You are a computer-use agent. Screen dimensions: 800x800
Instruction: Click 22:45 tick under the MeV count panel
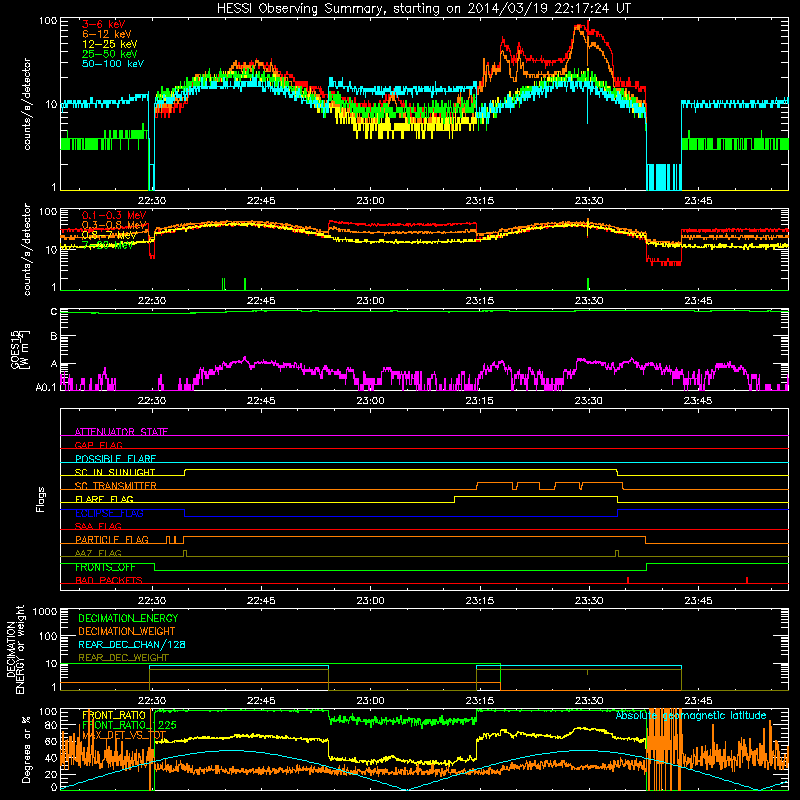261,301
